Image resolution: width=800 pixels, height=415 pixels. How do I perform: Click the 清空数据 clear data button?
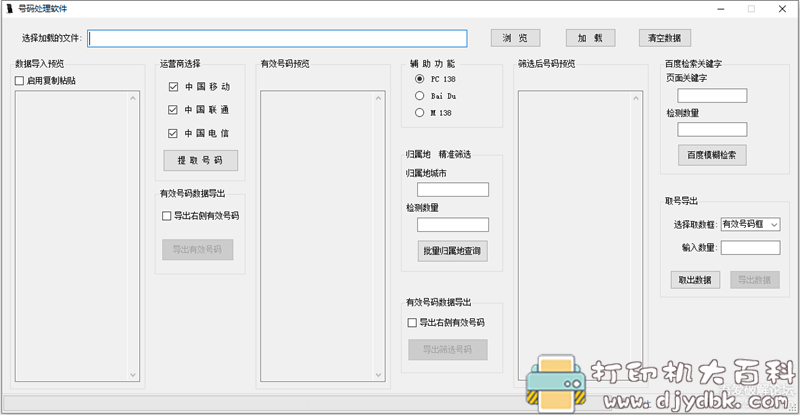pos(665,38)
